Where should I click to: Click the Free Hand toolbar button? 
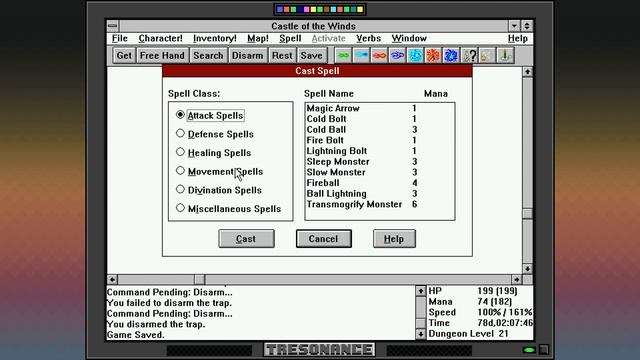coord(162,55)
